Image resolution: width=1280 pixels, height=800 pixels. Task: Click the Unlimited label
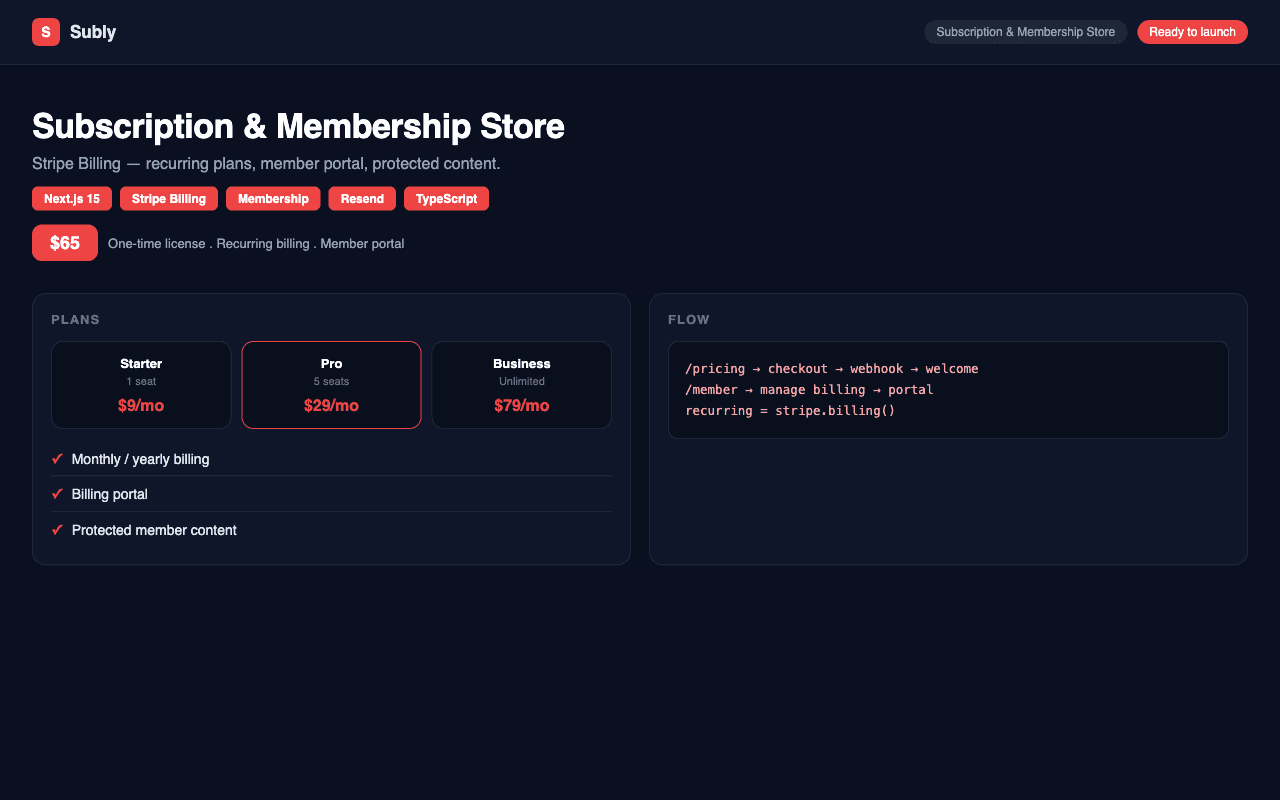click(522, 381)
